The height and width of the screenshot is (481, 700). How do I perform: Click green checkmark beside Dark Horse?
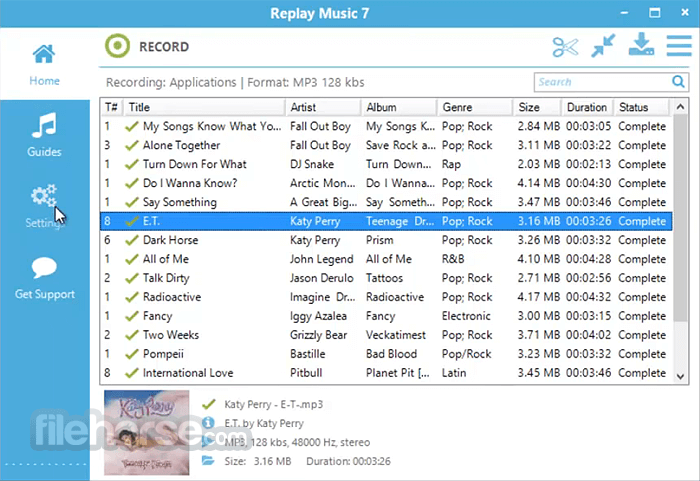132,240
